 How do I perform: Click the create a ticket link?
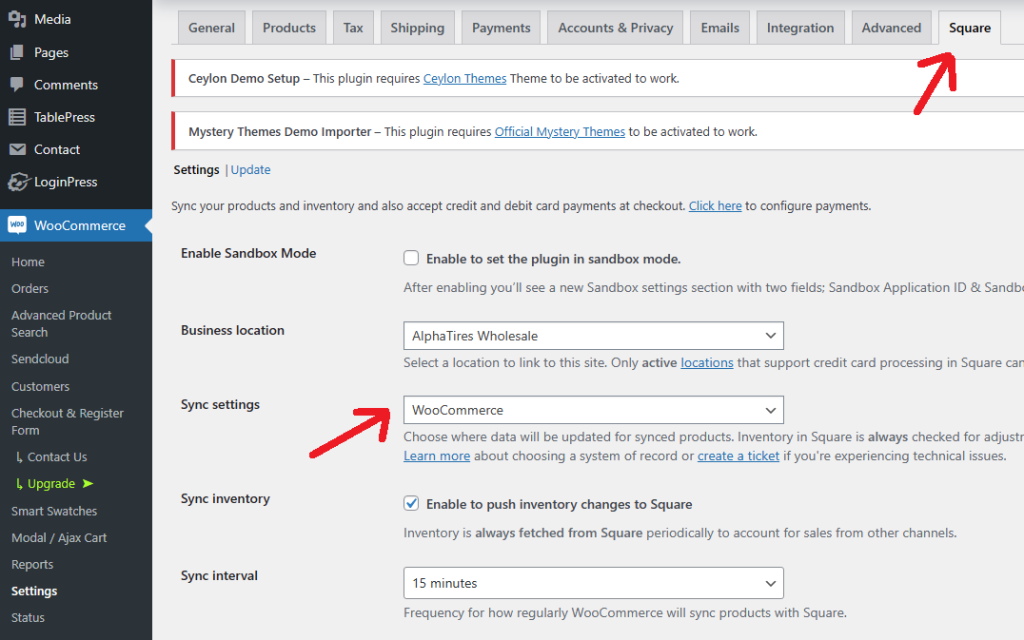[x=738, y=456]
